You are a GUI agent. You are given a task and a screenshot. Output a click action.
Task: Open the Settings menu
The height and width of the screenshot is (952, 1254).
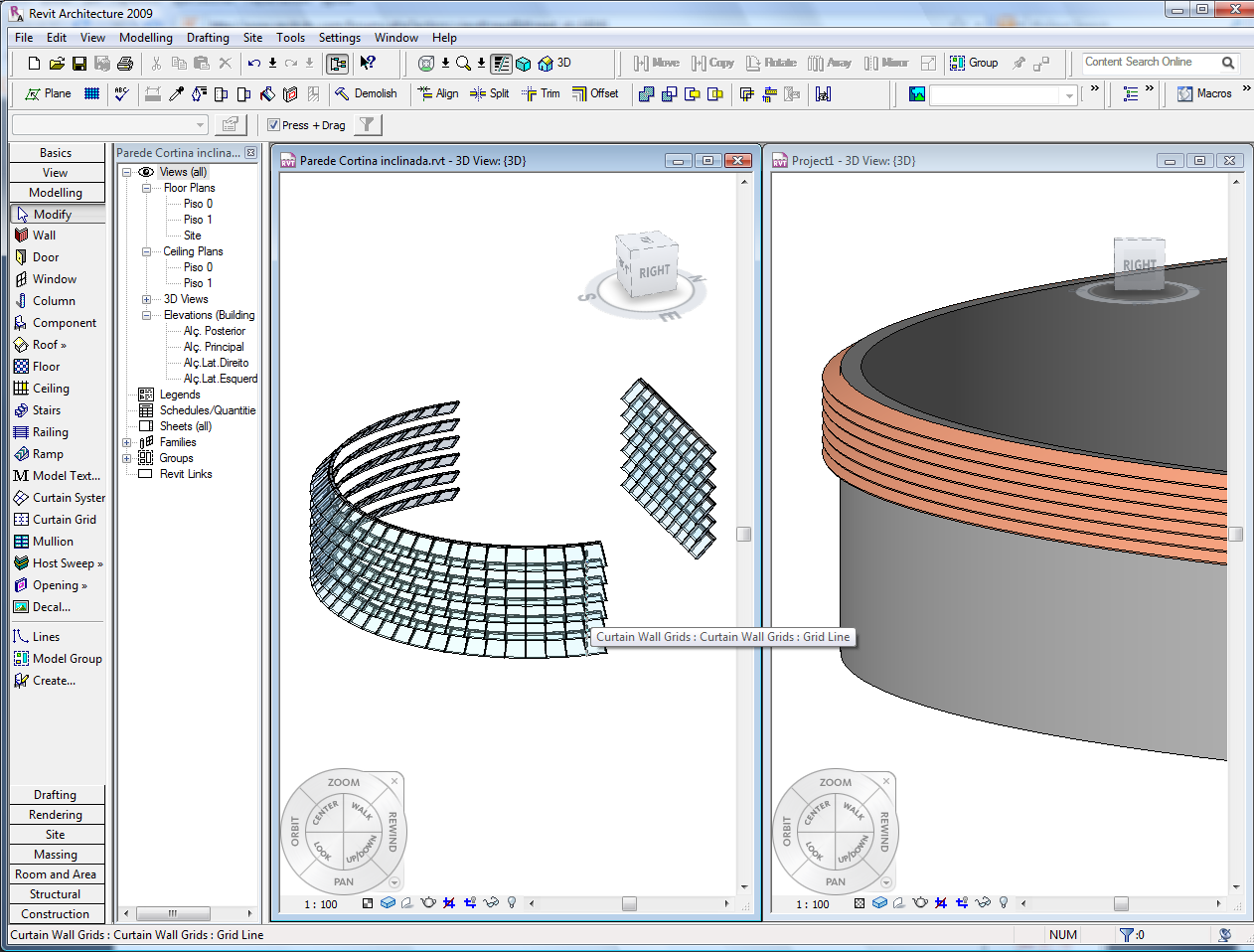click(339, 38)
